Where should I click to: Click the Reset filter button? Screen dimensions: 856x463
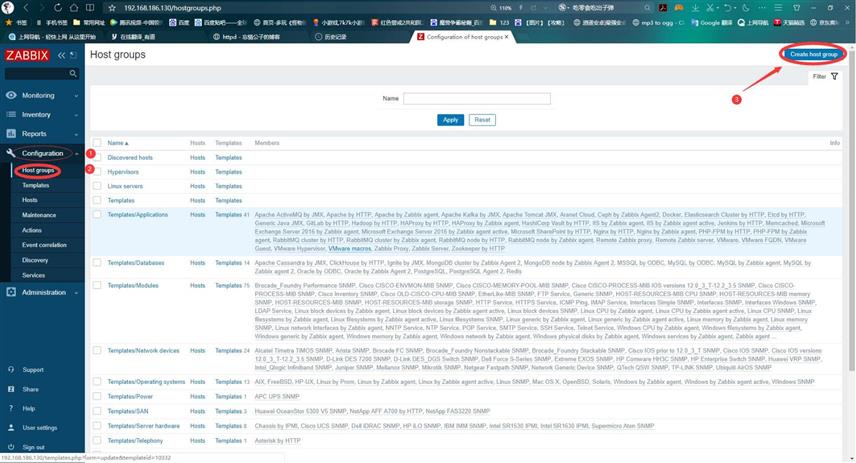(x=482, y=120)
